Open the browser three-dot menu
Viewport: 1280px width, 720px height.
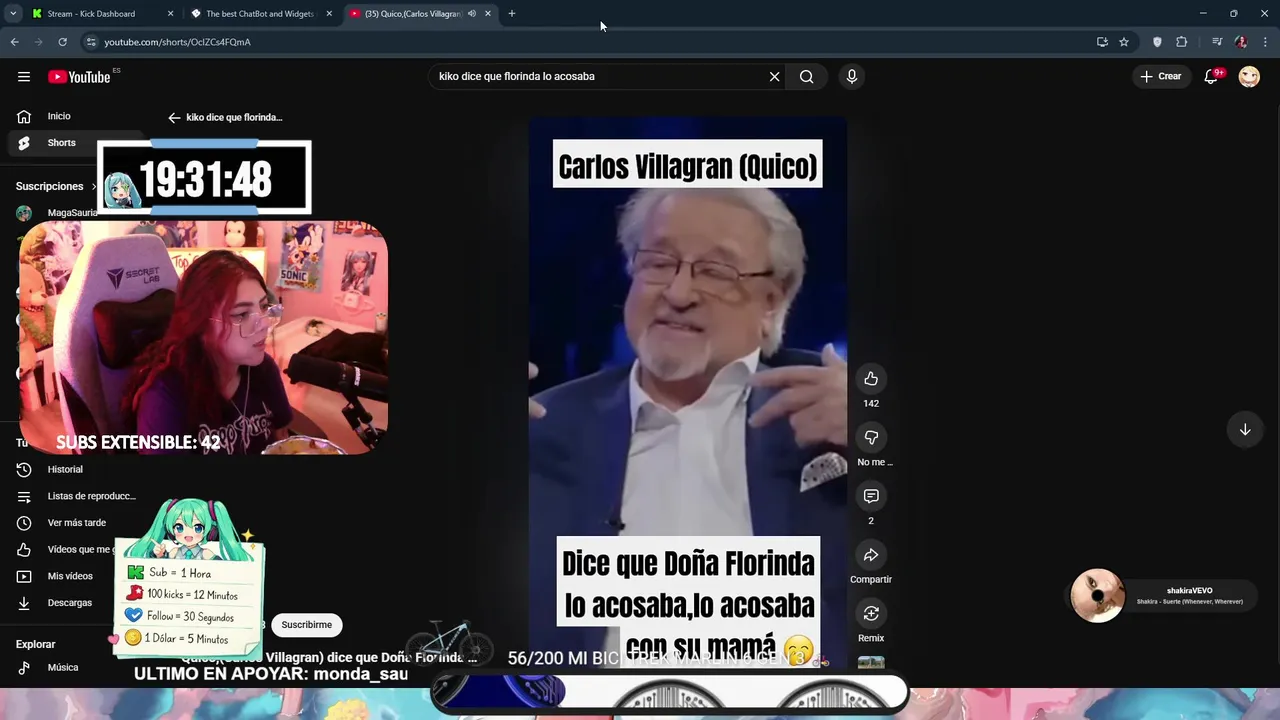tap(1265, 42)
